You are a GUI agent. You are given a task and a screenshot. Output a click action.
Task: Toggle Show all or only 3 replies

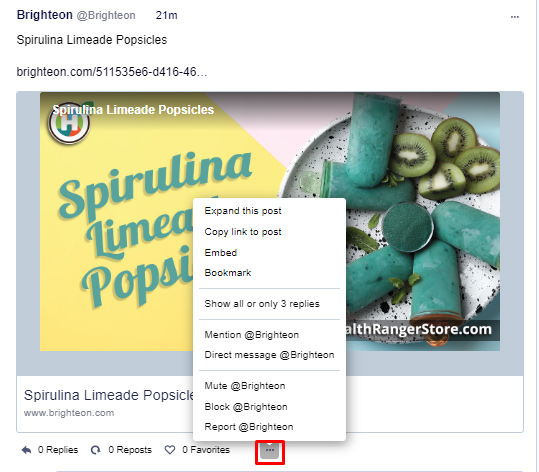pyautogui.click(x=262, y=304)
